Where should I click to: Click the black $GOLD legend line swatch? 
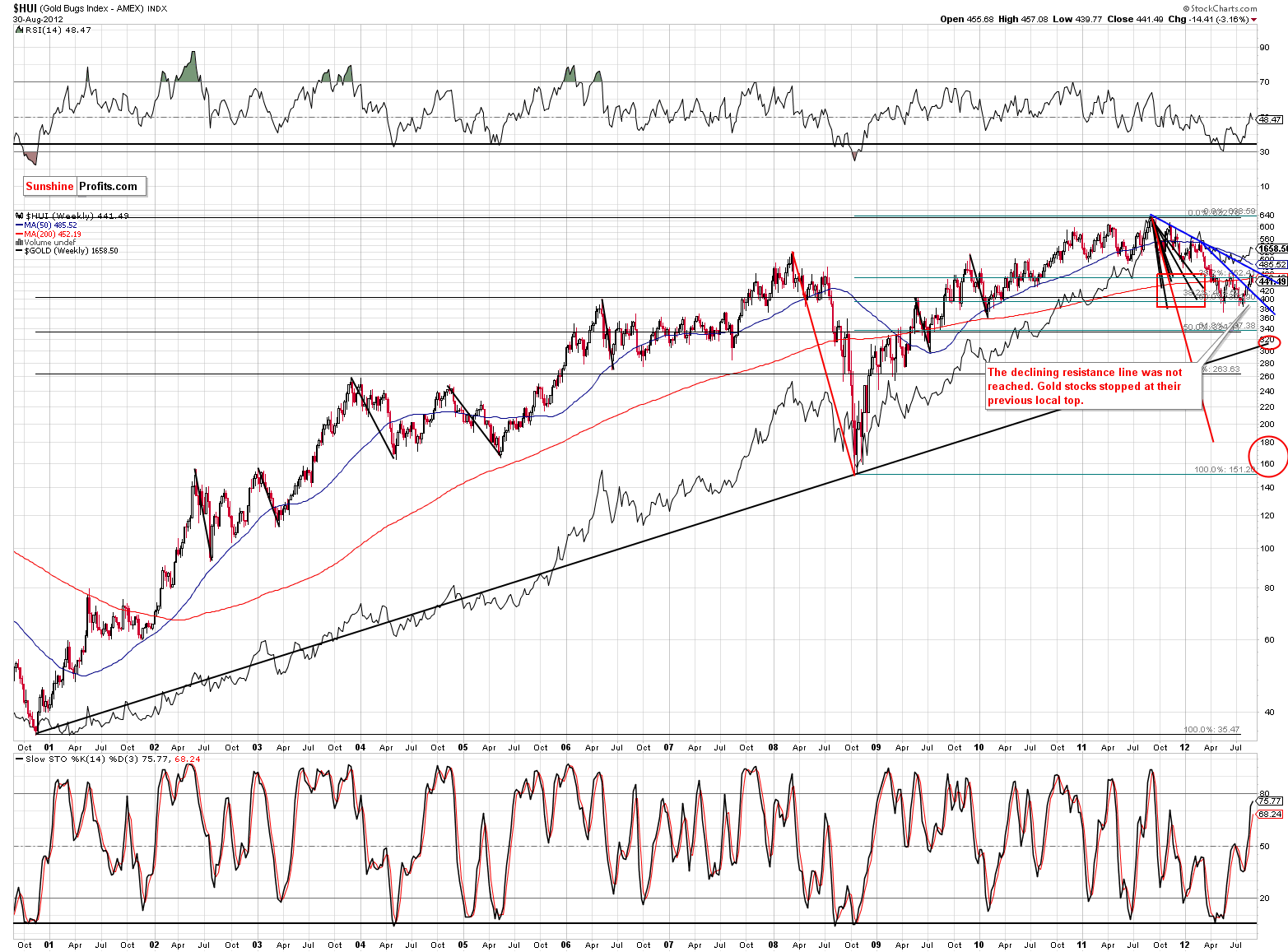19,250
